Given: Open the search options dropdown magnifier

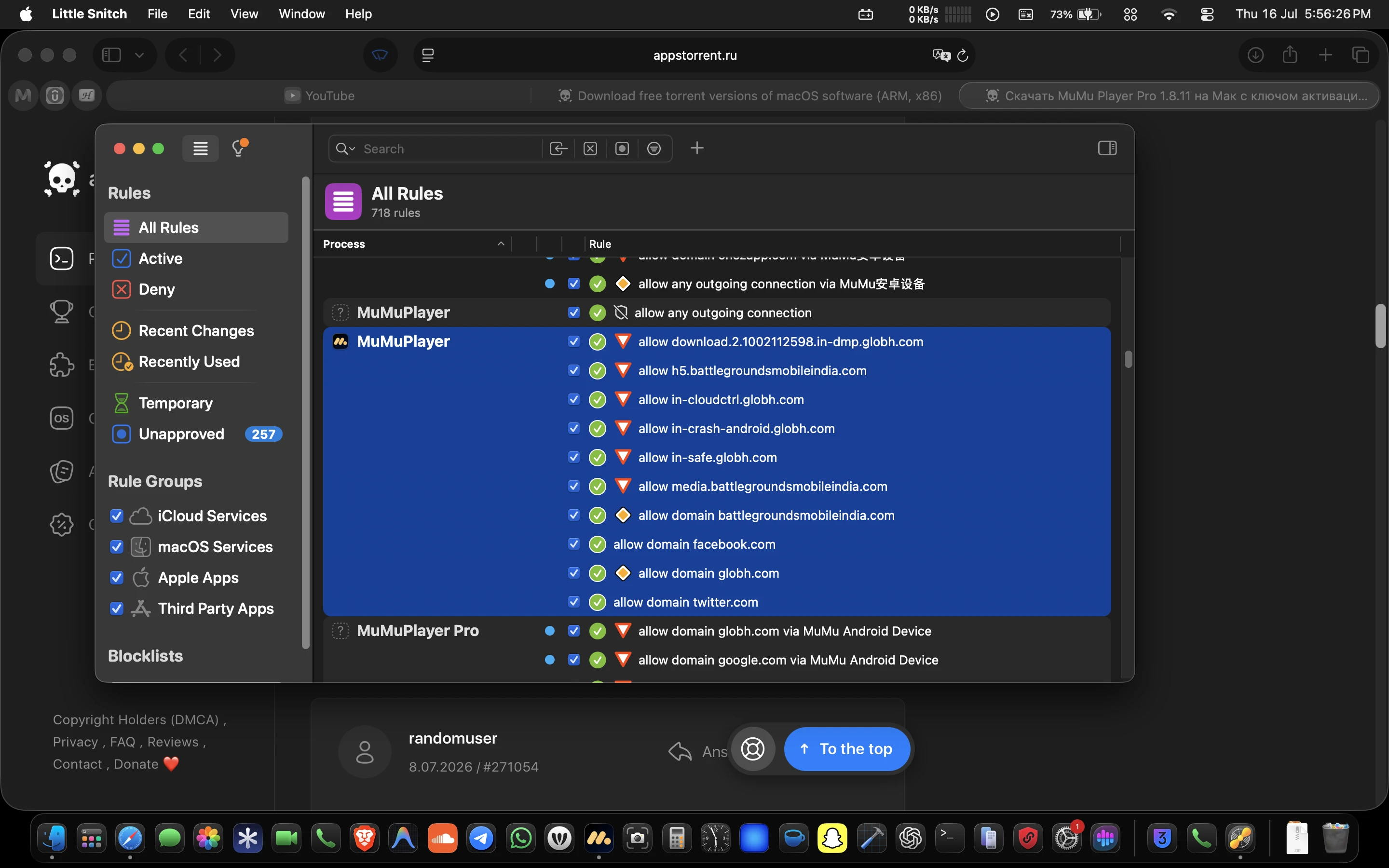Looking at the screenshot, I should point(345,149).
